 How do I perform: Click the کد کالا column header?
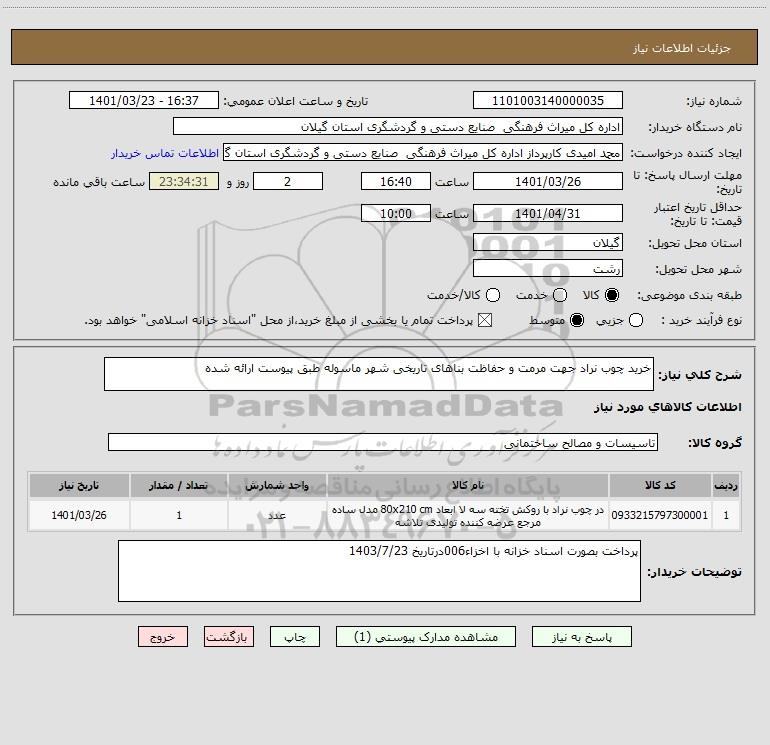[x=660, y=485]
